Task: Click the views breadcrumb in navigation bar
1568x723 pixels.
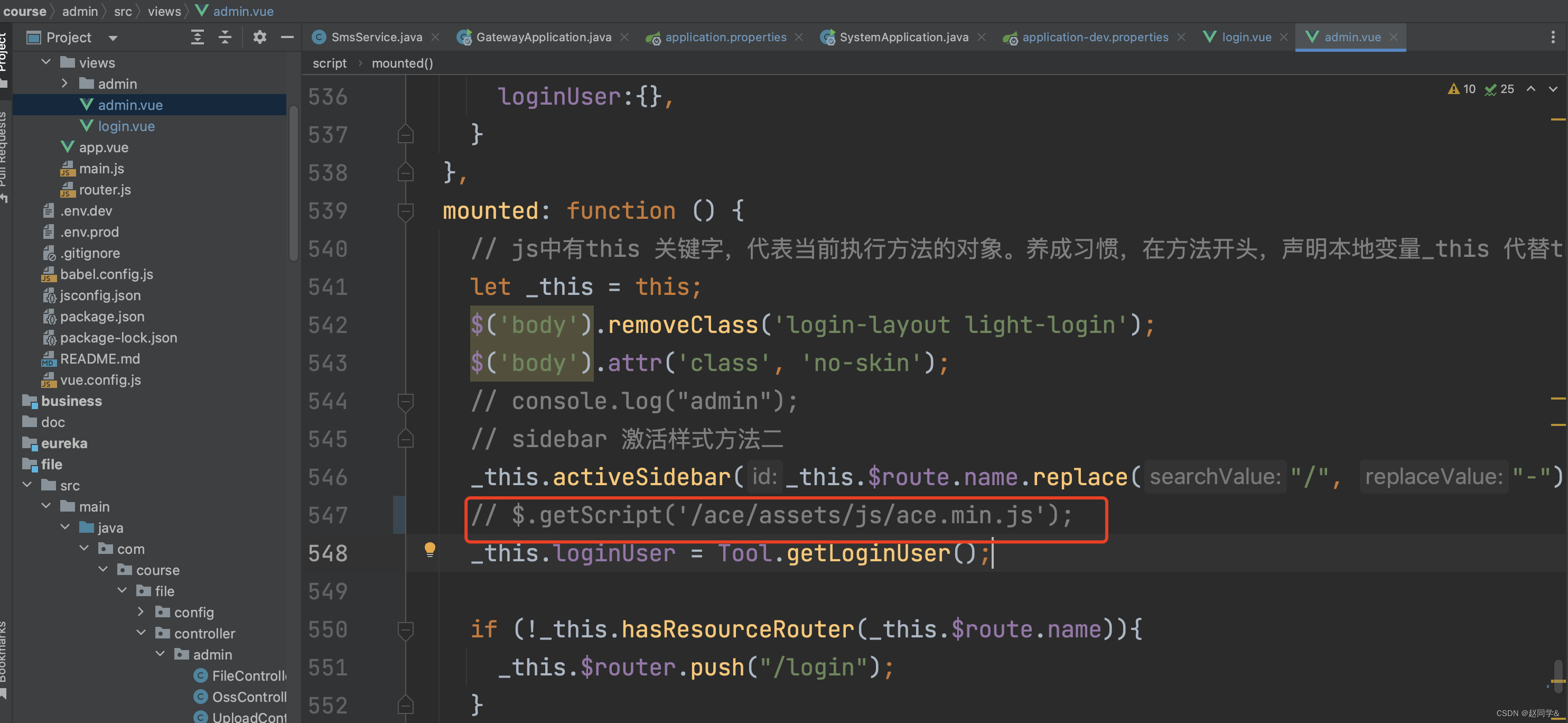Action: pos(164,11)
